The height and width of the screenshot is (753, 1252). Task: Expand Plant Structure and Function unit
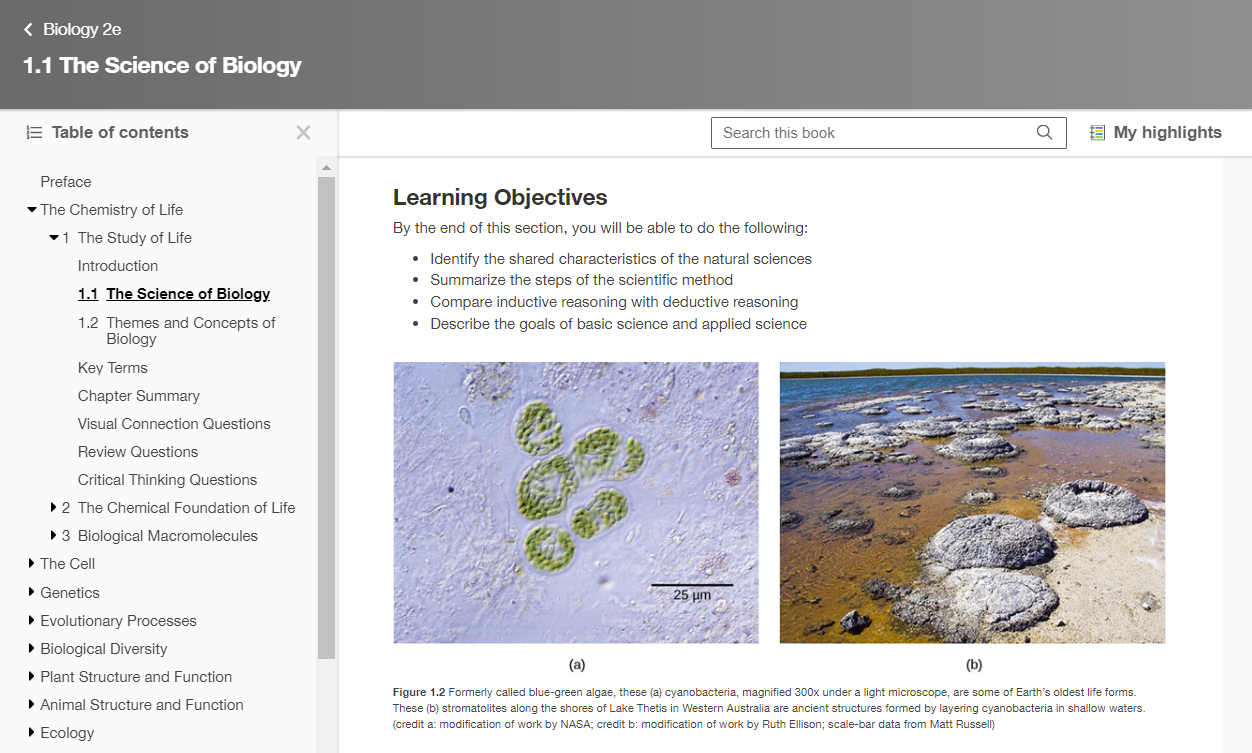pyautogui.click(x=31, y=676)
